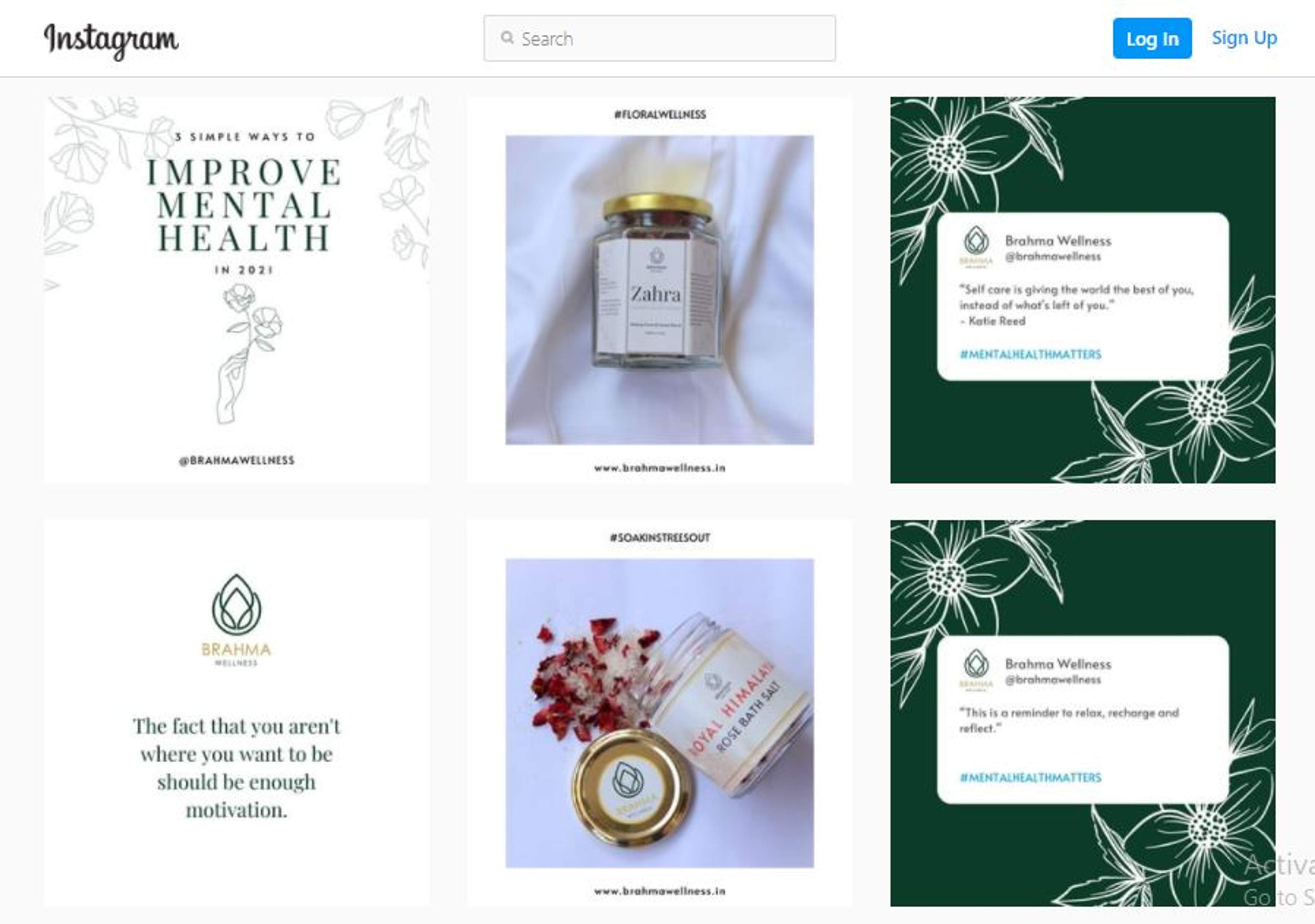Image resolution: width=1315 pixels, height=924 pixels.
Task: Open the motivation quote post
Action: pos(237,713)
